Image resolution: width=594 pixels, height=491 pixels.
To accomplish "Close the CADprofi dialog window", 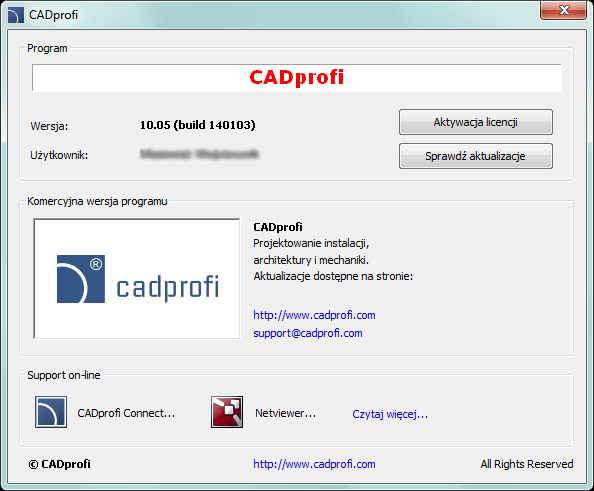I will 563,9.
